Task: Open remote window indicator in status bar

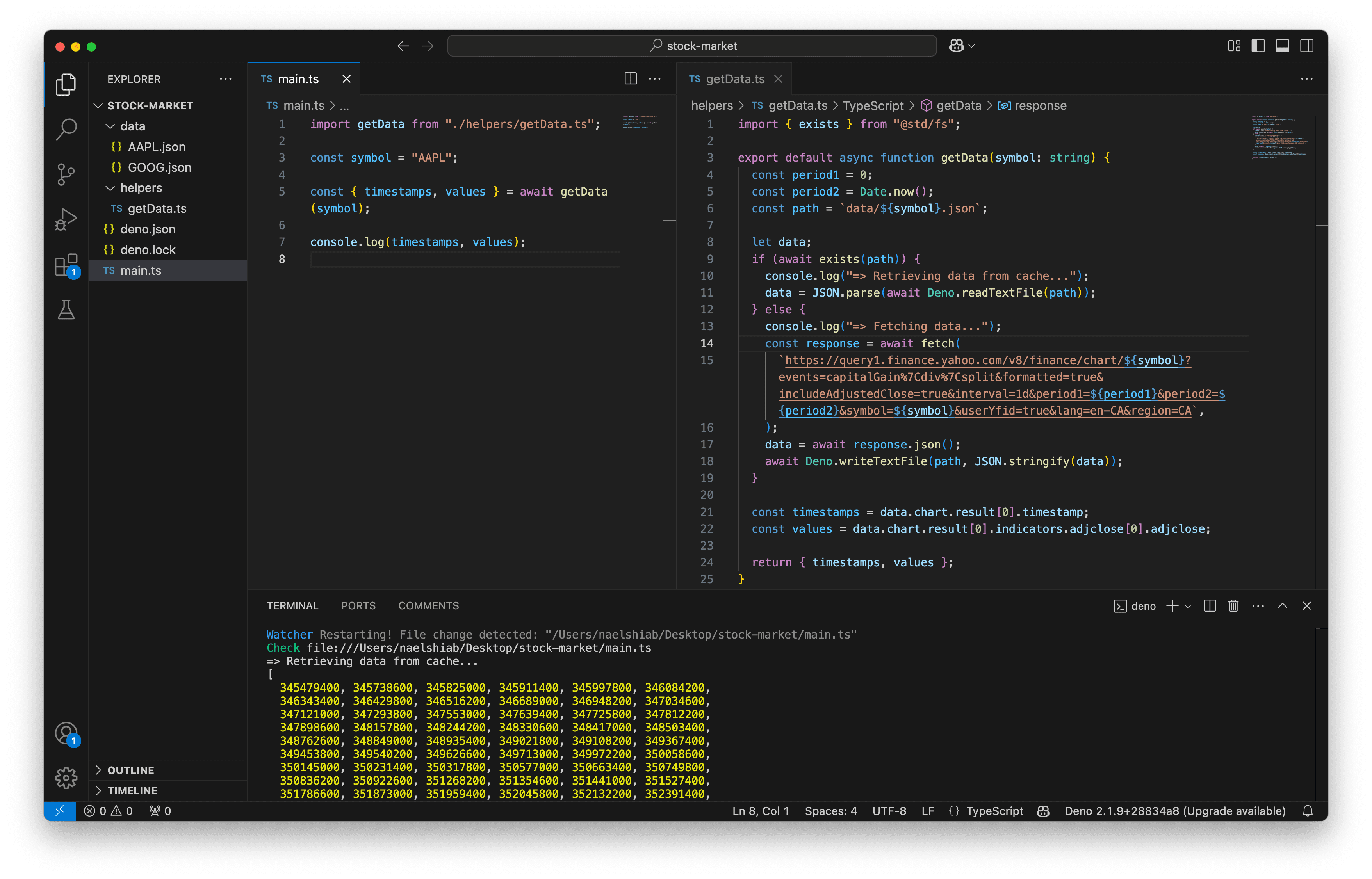Action: point(59,811)
